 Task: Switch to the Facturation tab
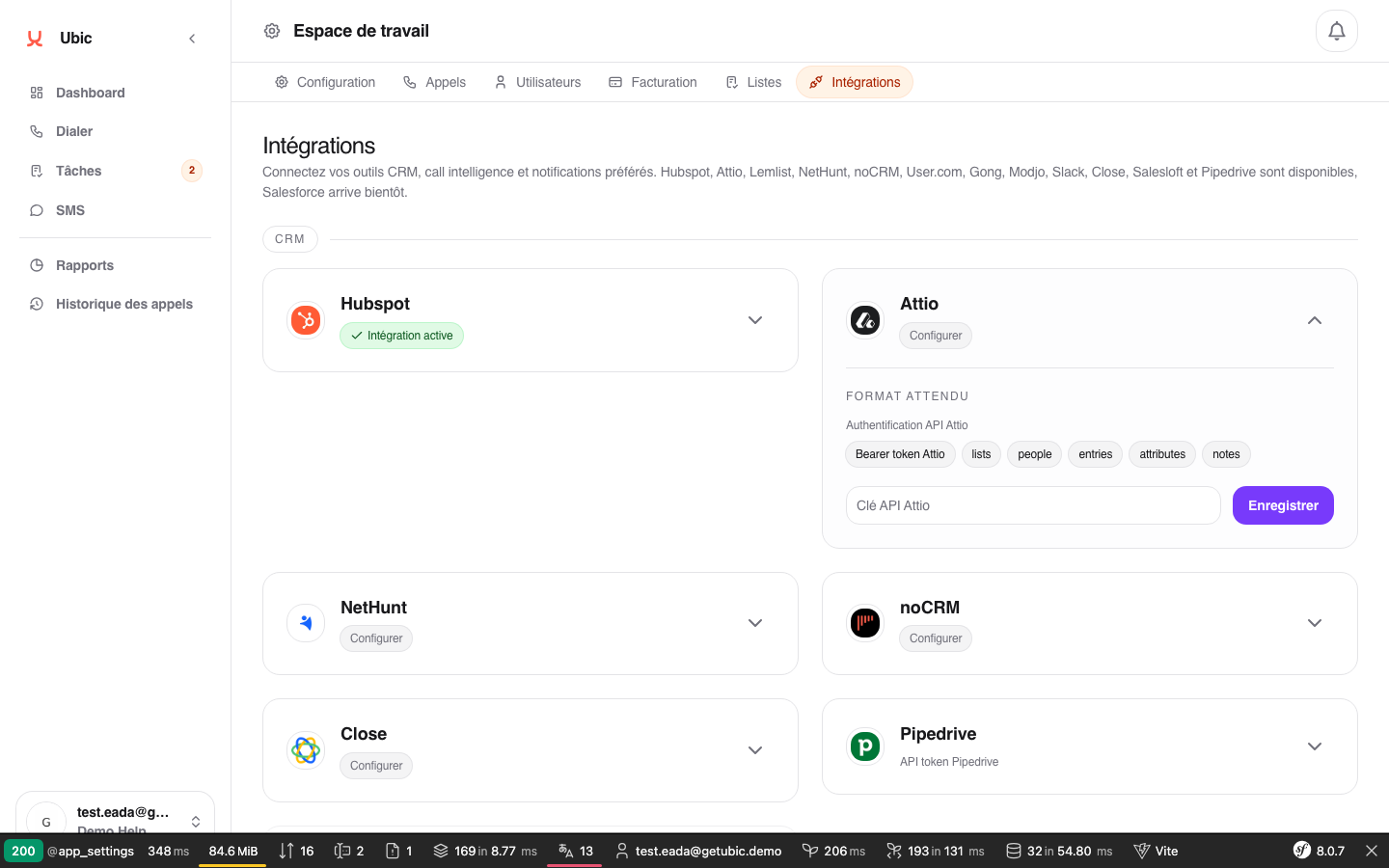[653, 82]
